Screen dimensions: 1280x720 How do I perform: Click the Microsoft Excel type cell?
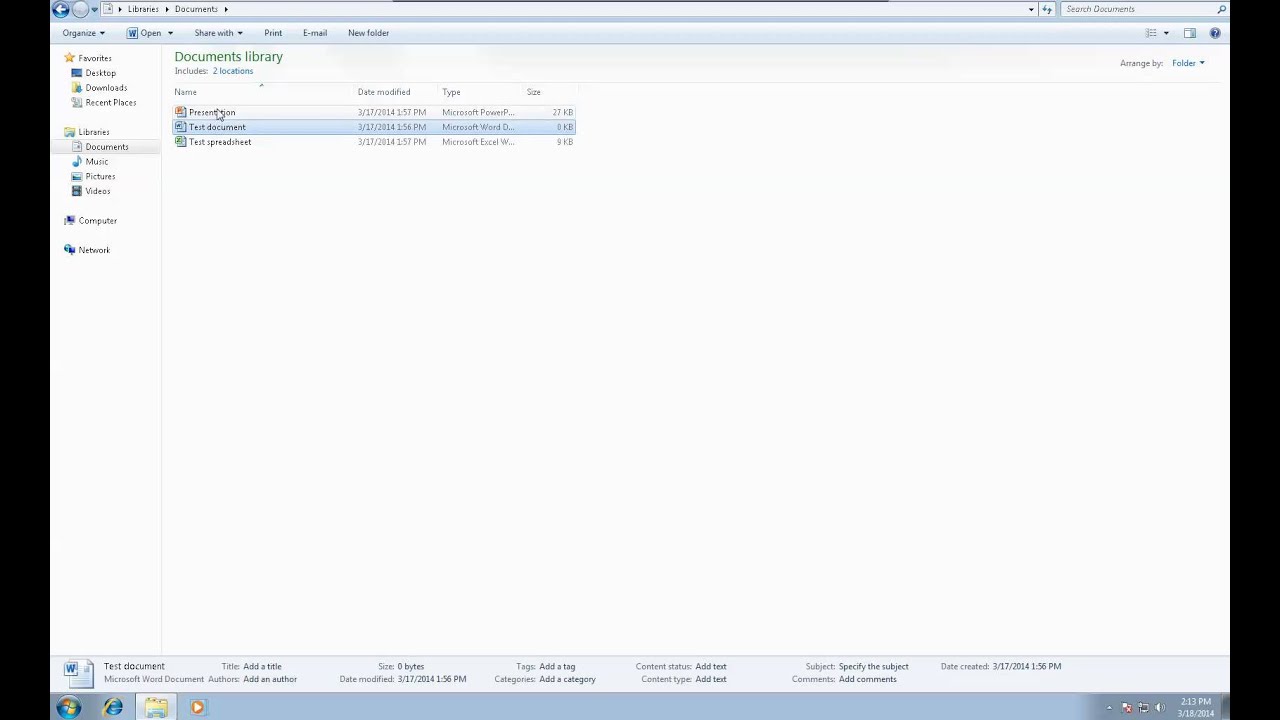pyautogui.click(x=478, y=142)
